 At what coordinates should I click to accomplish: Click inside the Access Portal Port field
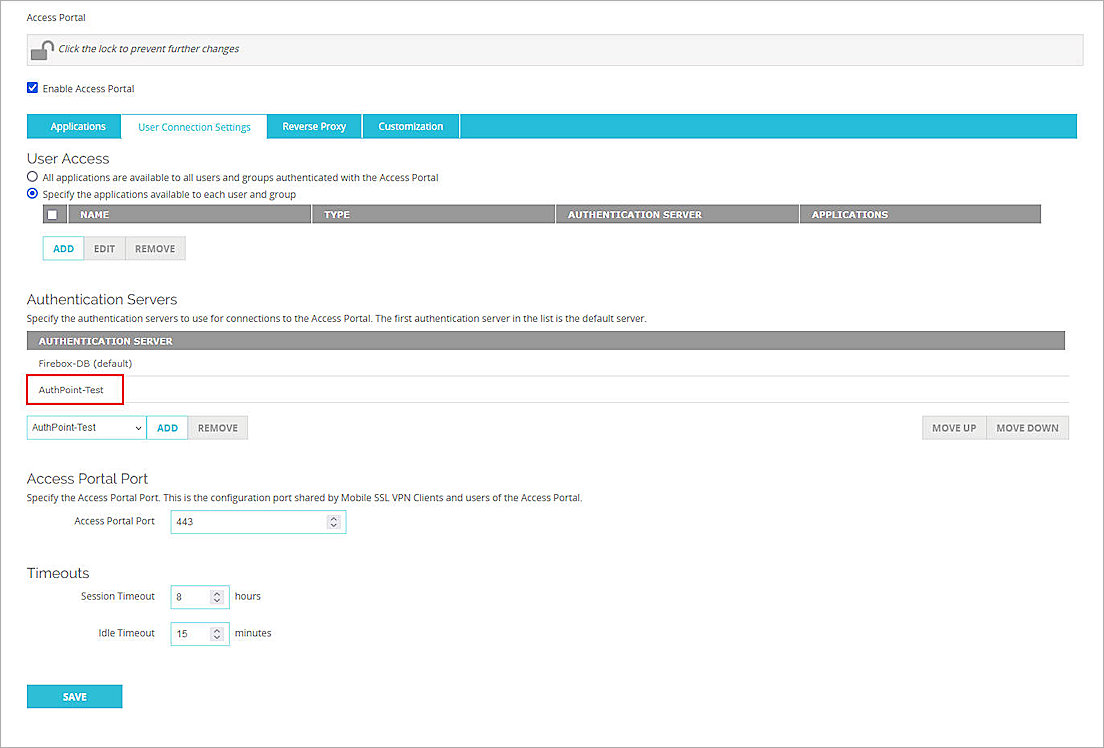click(250, 520)
